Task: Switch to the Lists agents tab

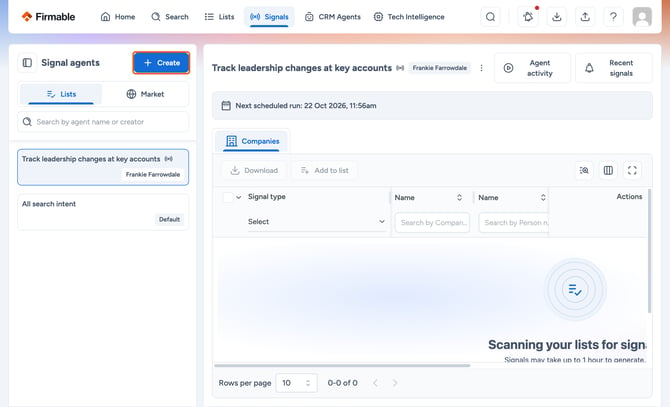Action: (61, 94)
